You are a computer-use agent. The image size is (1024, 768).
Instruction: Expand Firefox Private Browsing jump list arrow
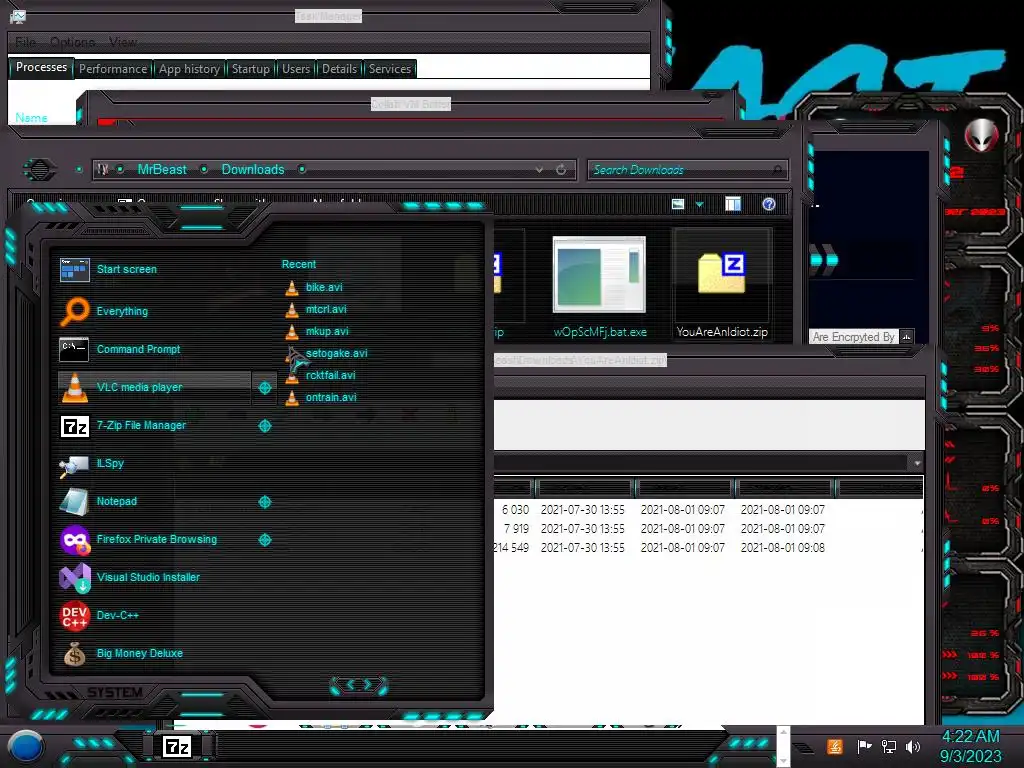(x=264, y=540)
